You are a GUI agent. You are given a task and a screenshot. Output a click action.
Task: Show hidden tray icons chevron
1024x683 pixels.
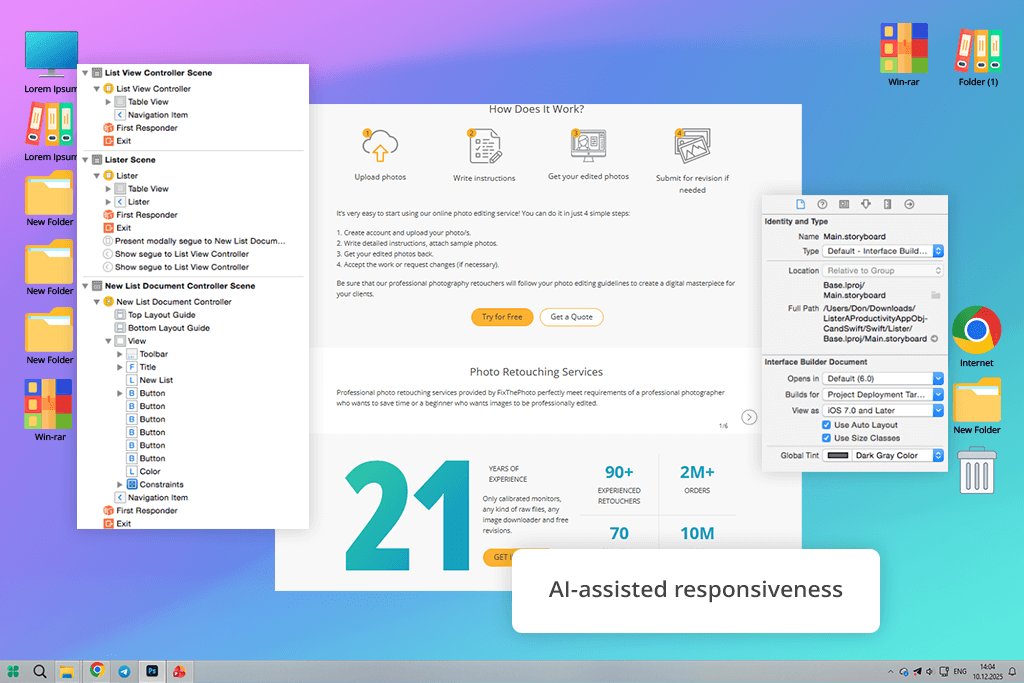(890, 671)
